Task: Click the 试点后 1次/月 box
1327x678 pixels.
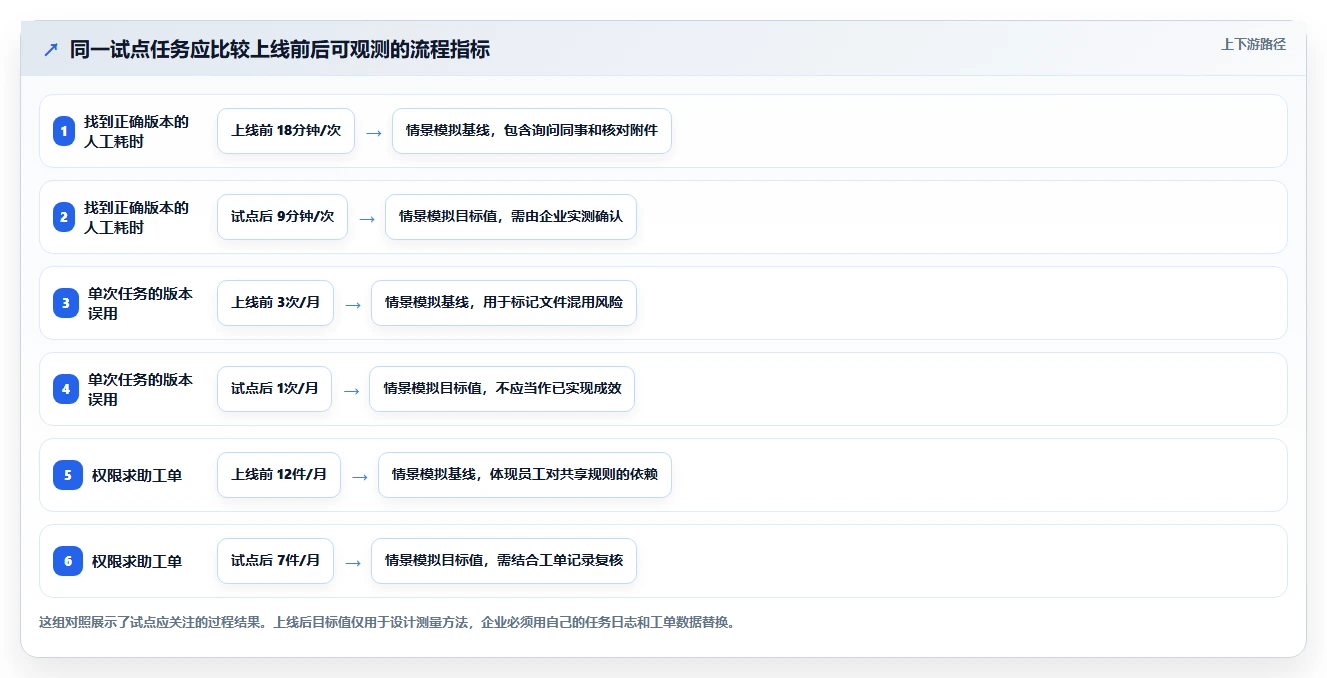Action: click(x=274, y=389)
